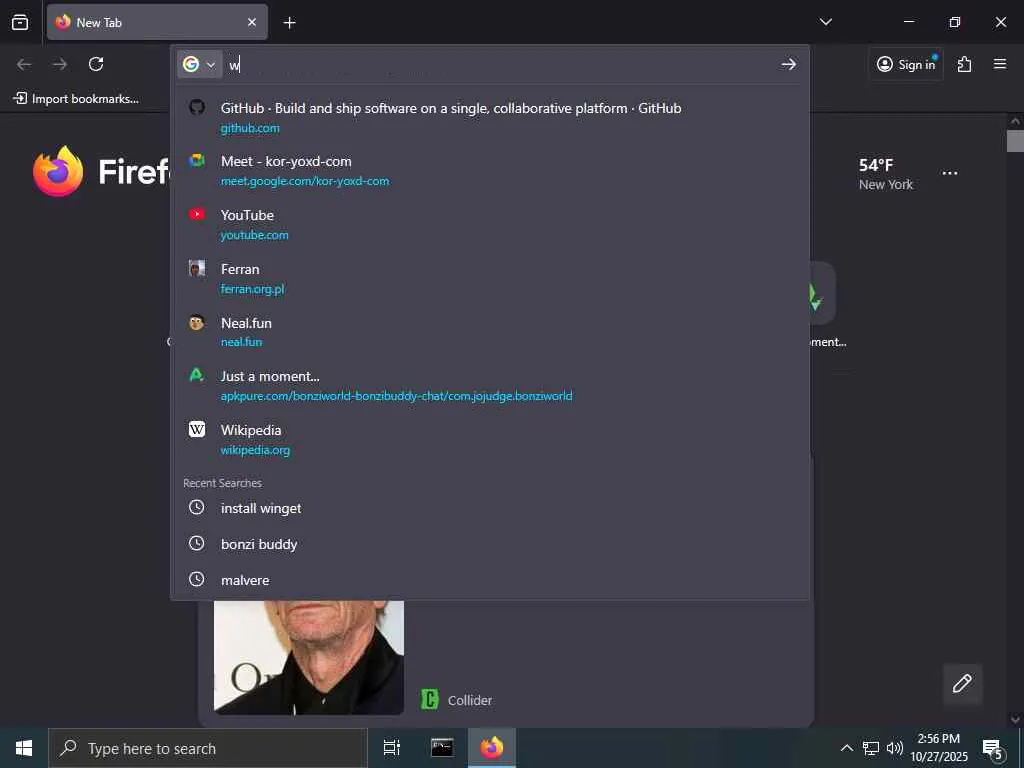Screen dimensions: 1024x768
Task: Open the Firefox View icon
Action: tap(20, 22)
